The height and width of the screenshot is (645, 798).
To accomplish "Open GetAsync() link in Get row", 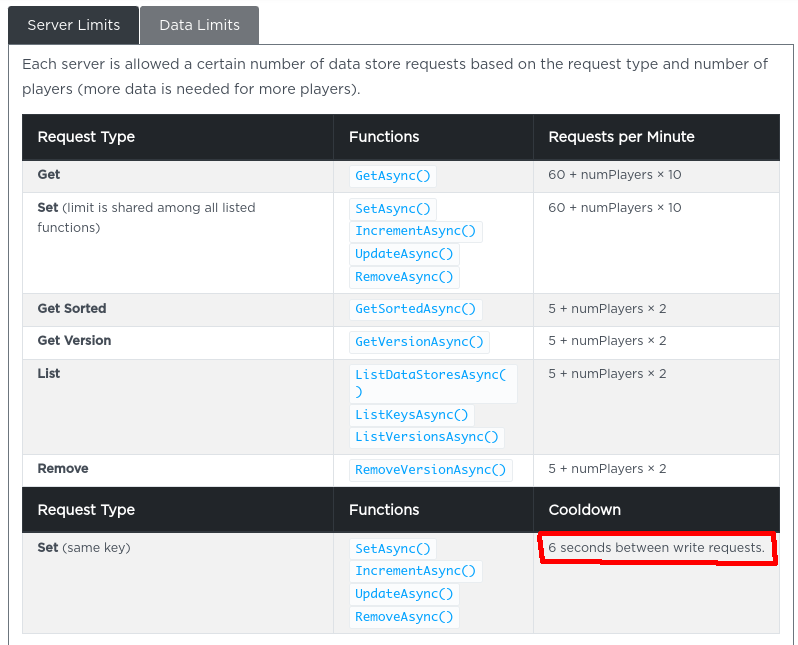I will pyautogui.click(x=392, y=176).
